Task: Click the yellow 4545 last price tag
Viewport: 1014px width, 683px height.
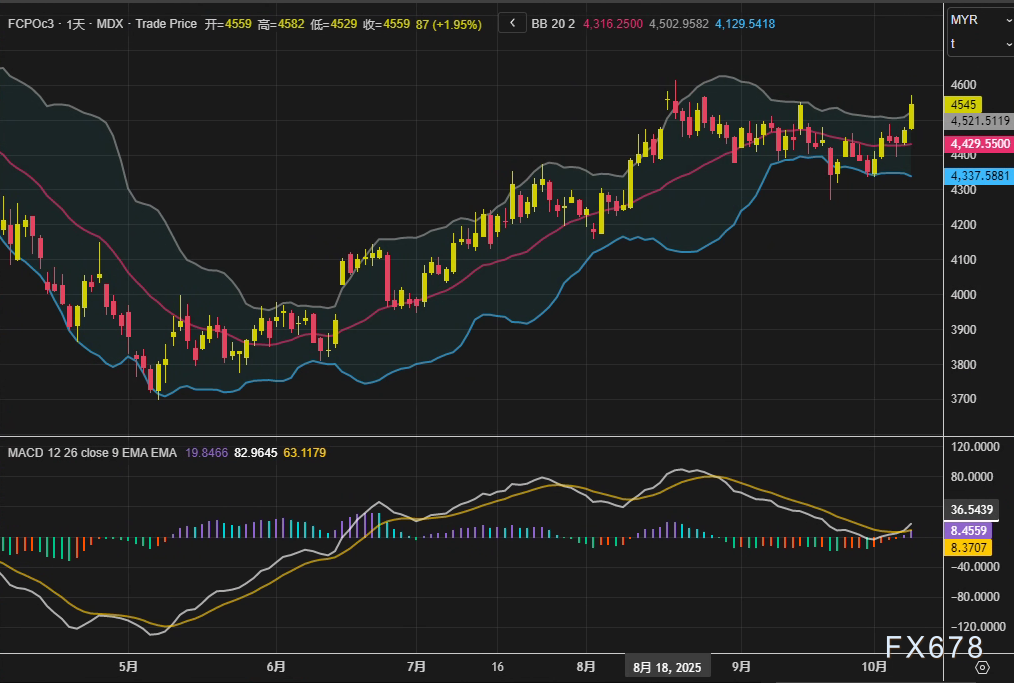Action: pyautogui.click(x=965, y=104)
